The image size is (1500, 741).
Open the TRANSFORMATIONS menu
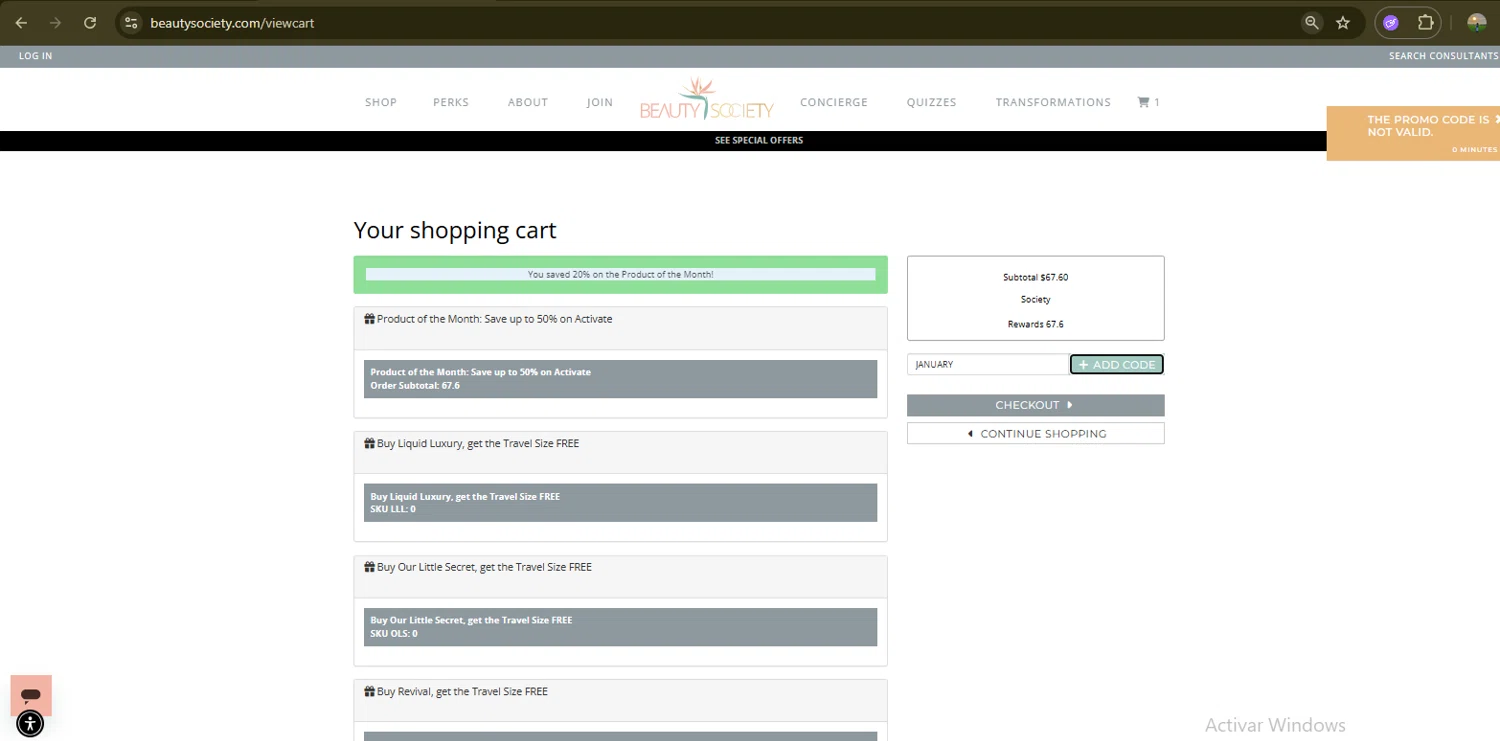[x=1053, y=102]
